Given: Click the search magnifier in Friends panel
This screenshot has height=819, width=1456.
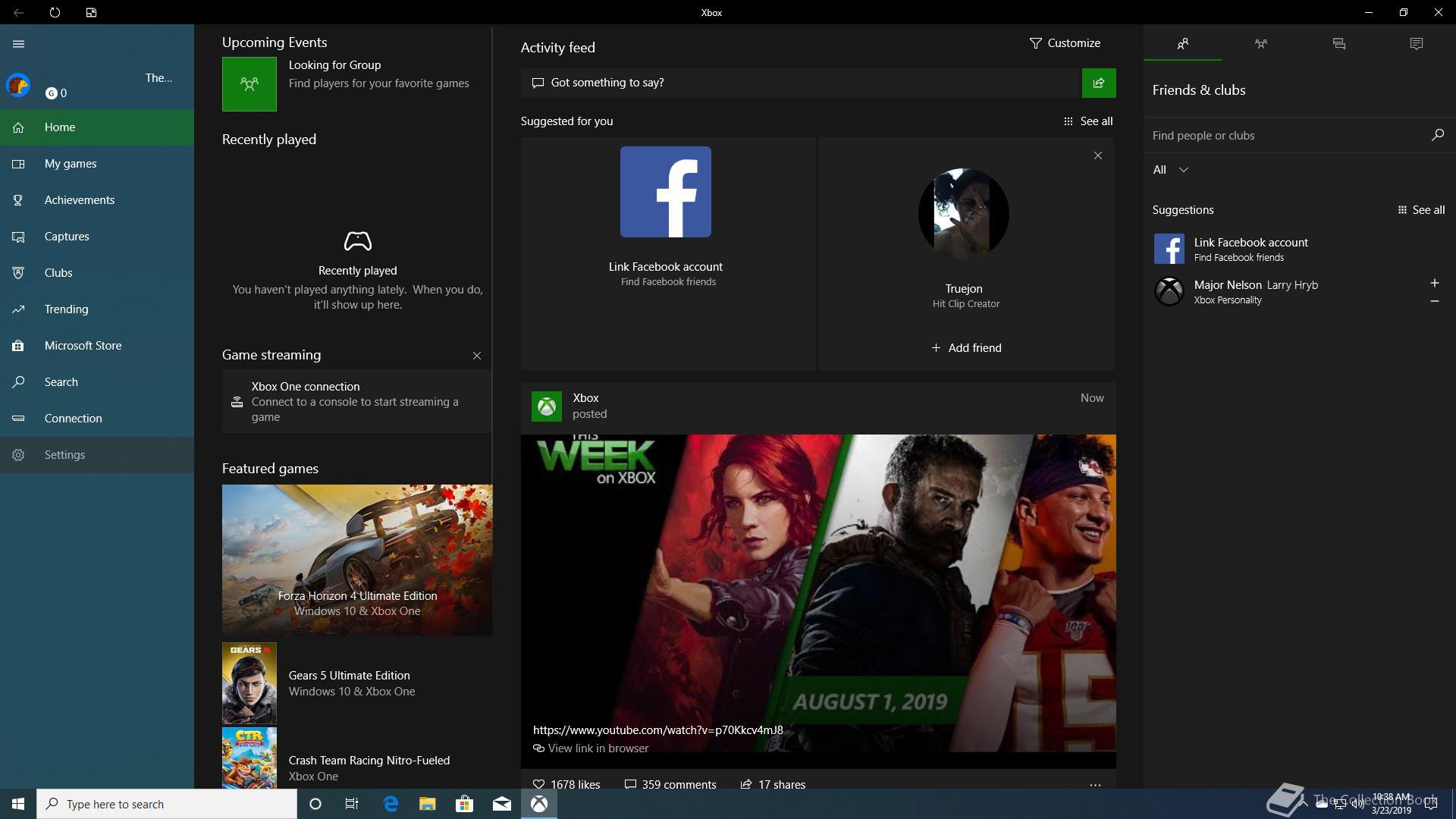Looking at the screenshot, I should click(1437, 135).
